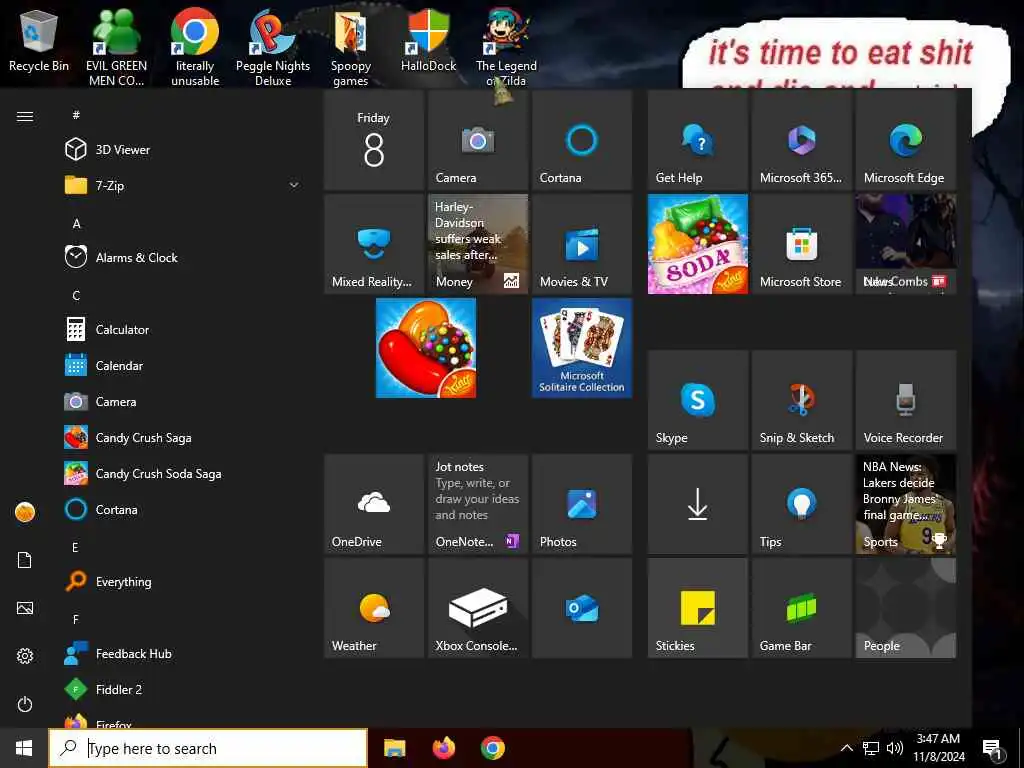Open the Game Bar tile
1024x768 pixels.
(x=802, y=608)
